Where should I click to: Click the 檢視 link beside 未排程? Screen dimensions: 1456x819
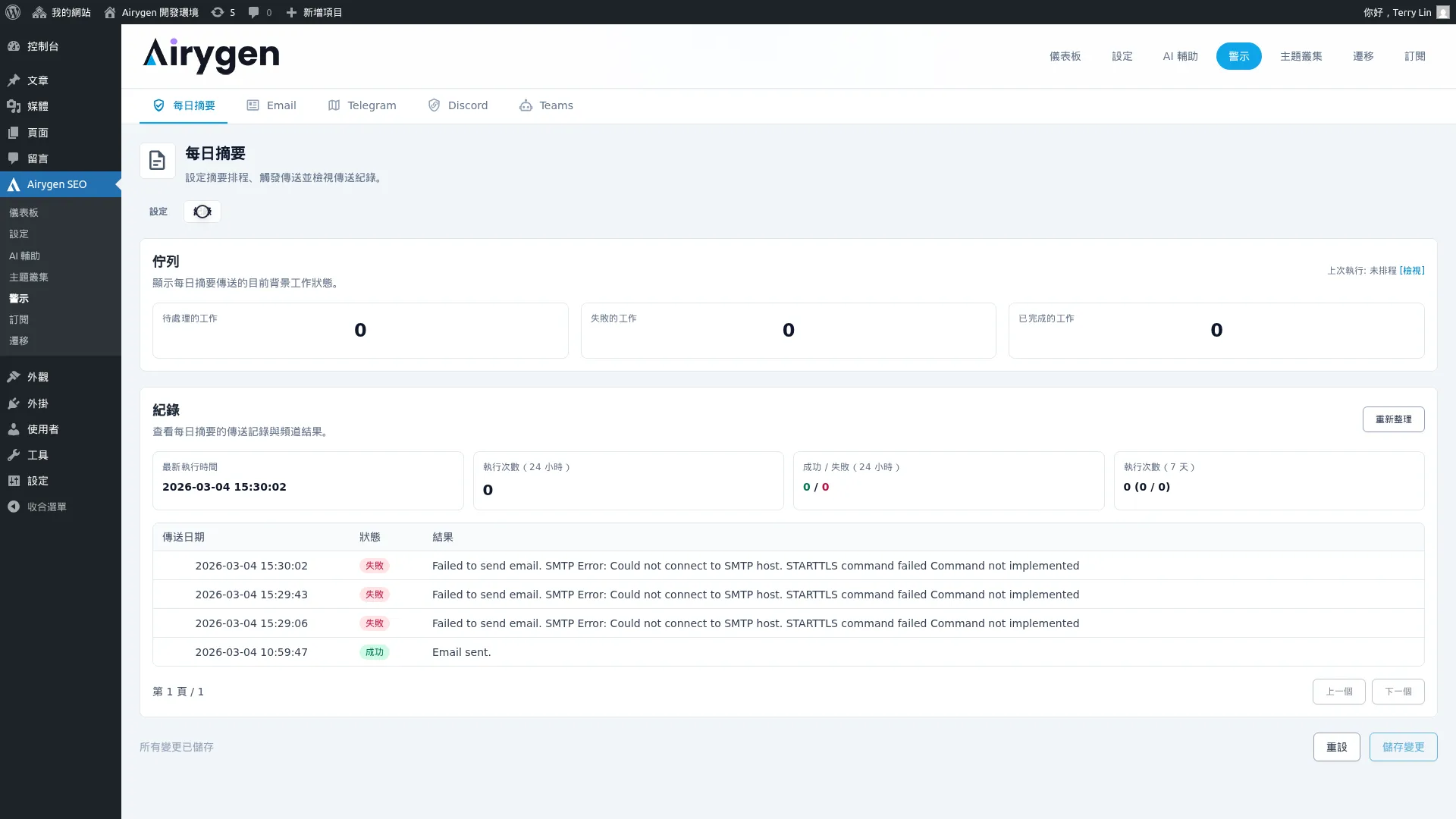1412,271
